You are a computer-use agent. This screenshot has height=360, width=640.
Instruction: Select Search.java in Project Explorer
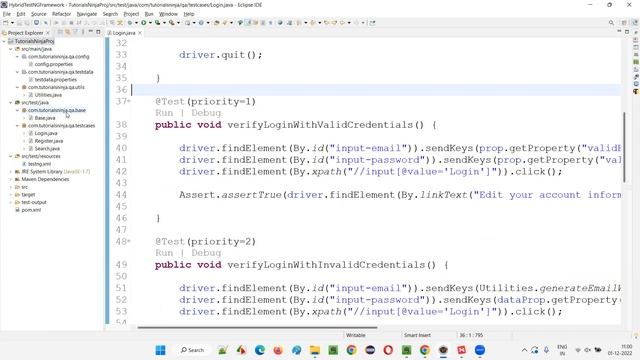coord(47,149)
